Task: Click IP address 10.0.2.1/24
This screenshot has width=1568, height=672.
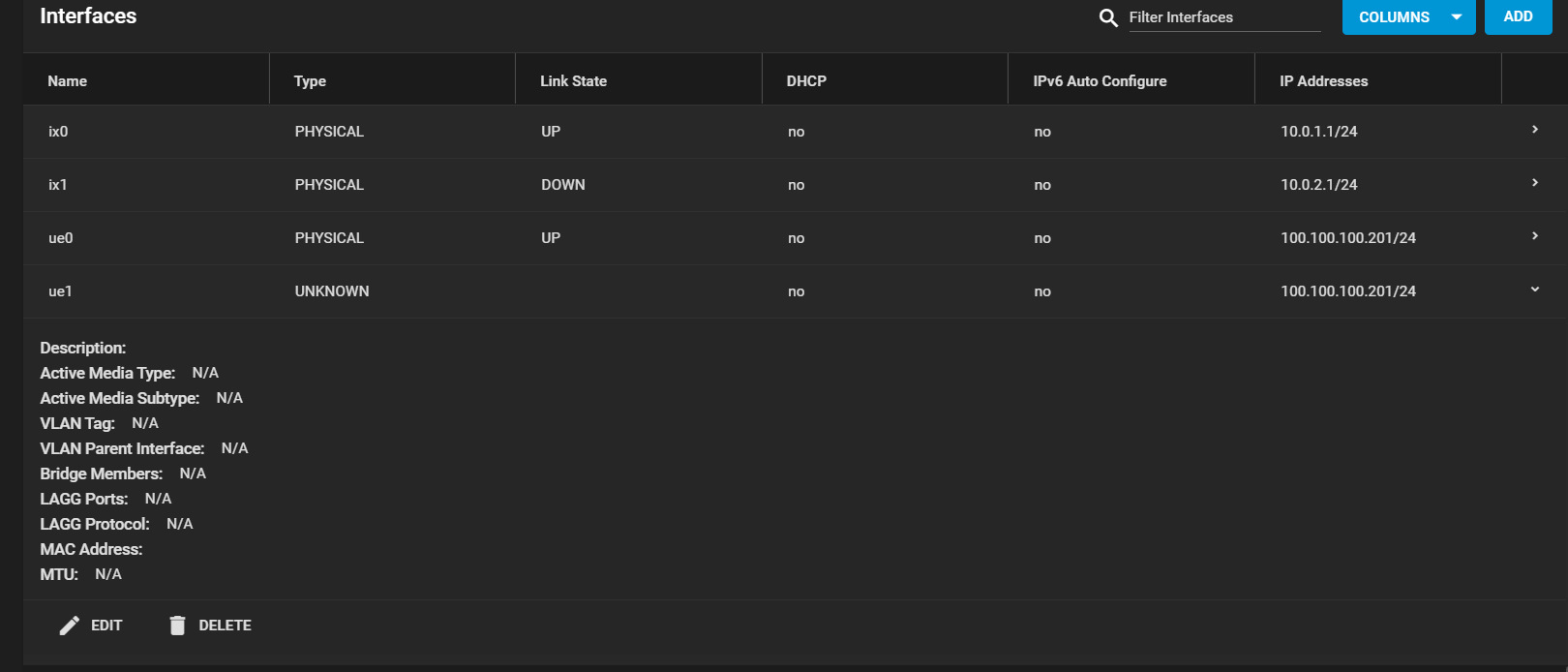Action: pos(1318,185)
